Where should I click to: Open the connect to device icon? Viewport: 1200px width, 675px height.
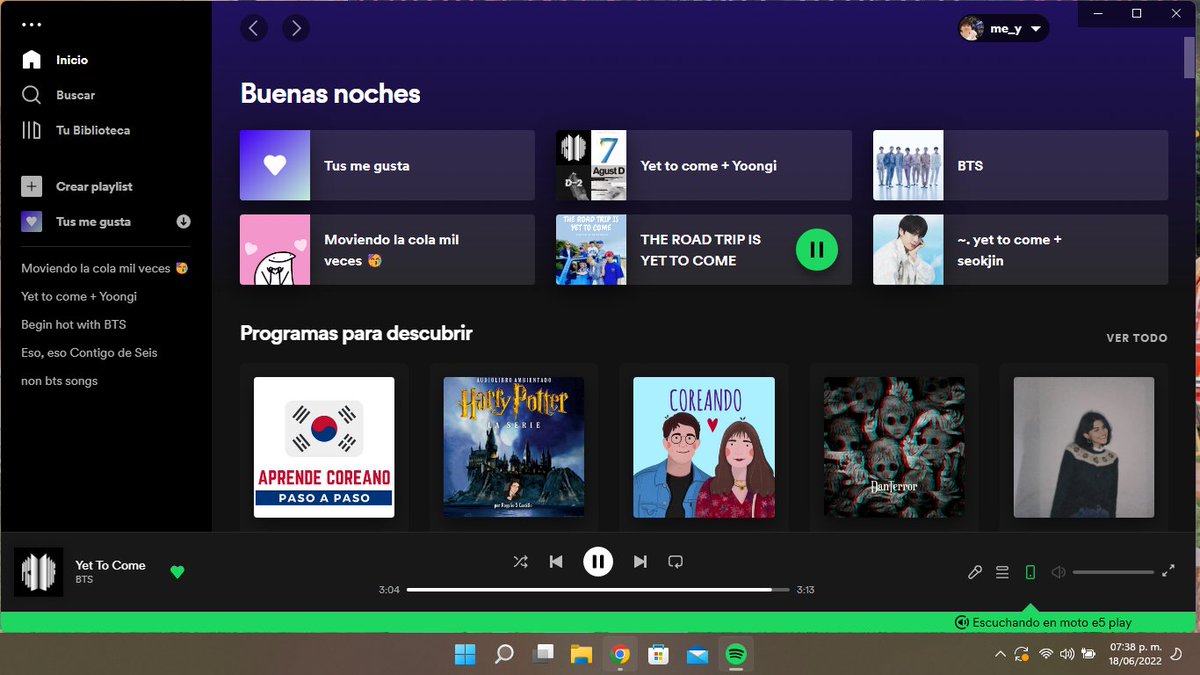[1030, 572]
